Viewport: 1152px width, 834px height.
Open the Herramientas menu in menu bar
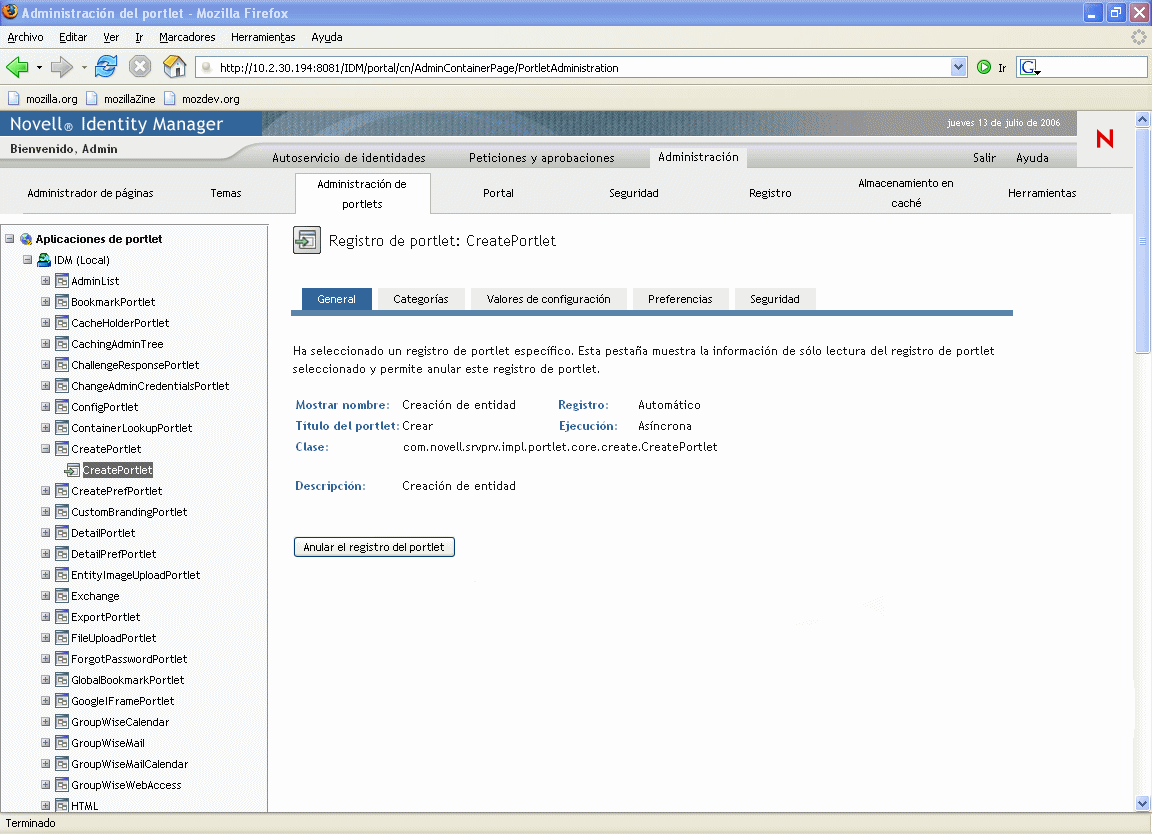[263, 37]
